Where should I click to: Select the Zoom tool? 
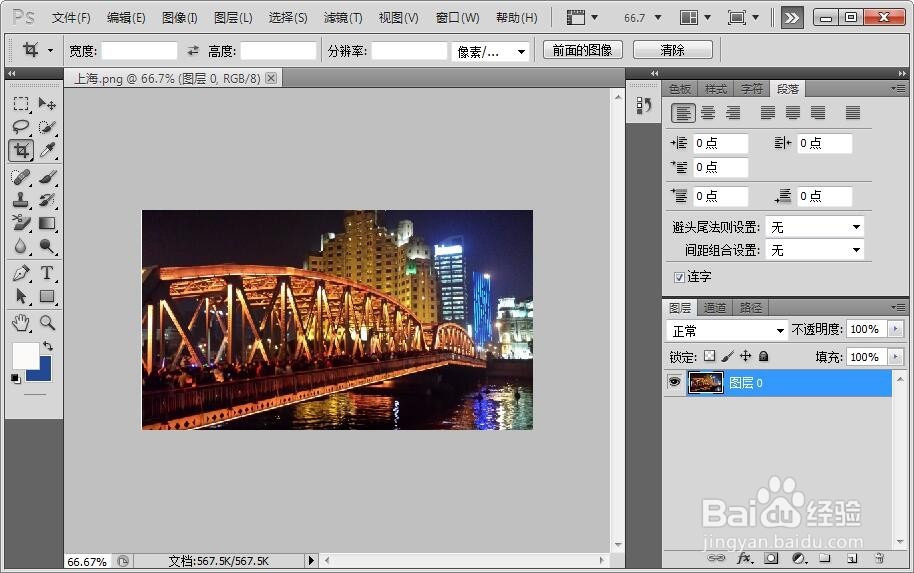(x=47, y=322)
